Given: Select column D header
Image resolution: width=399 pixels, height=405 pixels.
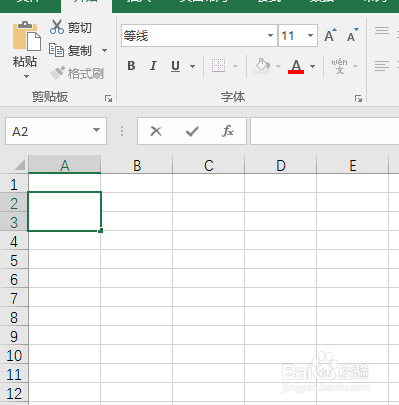Looking at the screenshot, I should click(281, 165).
